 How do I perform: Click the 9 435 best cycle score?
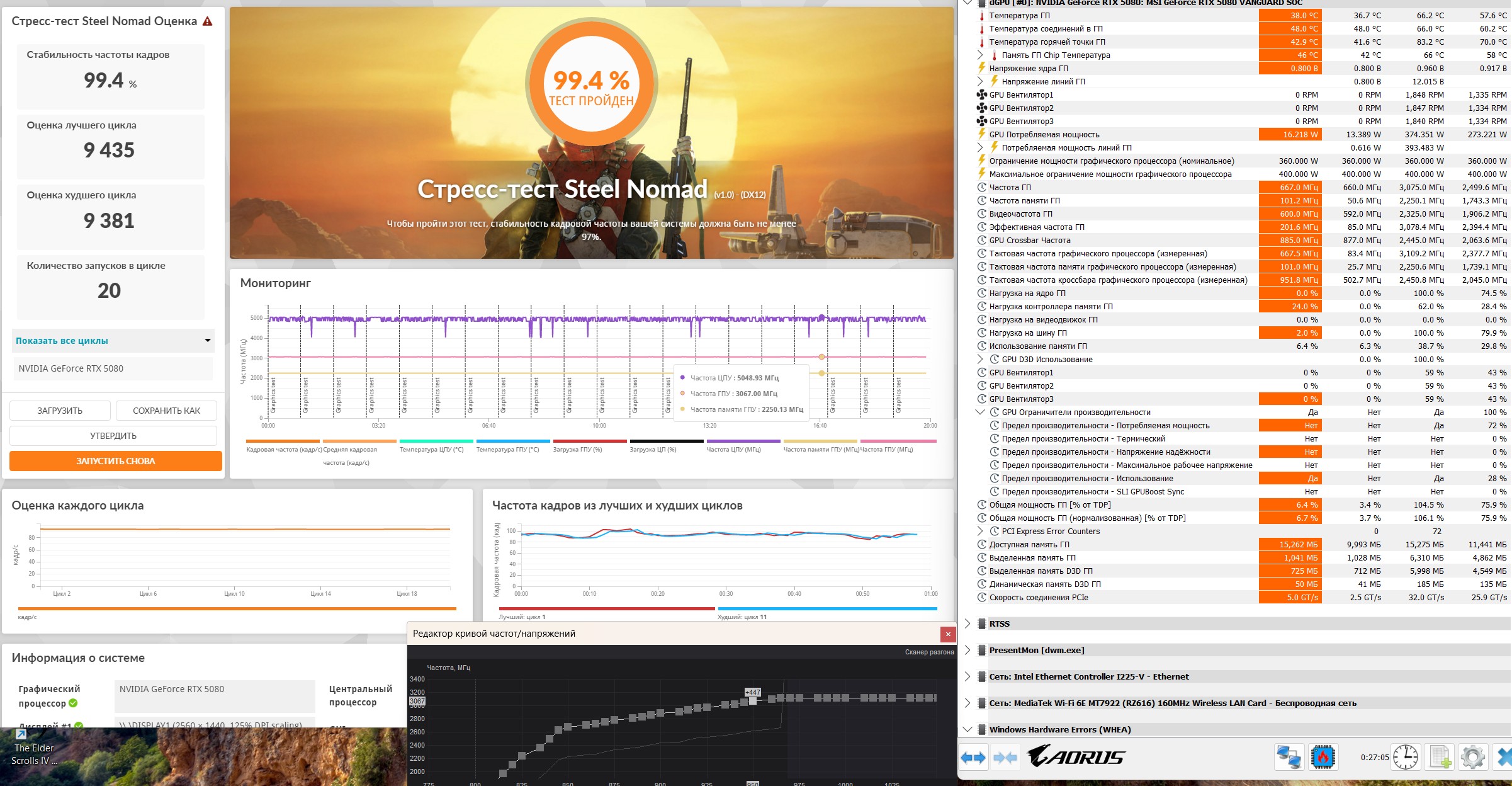click(x=110, y=151)
